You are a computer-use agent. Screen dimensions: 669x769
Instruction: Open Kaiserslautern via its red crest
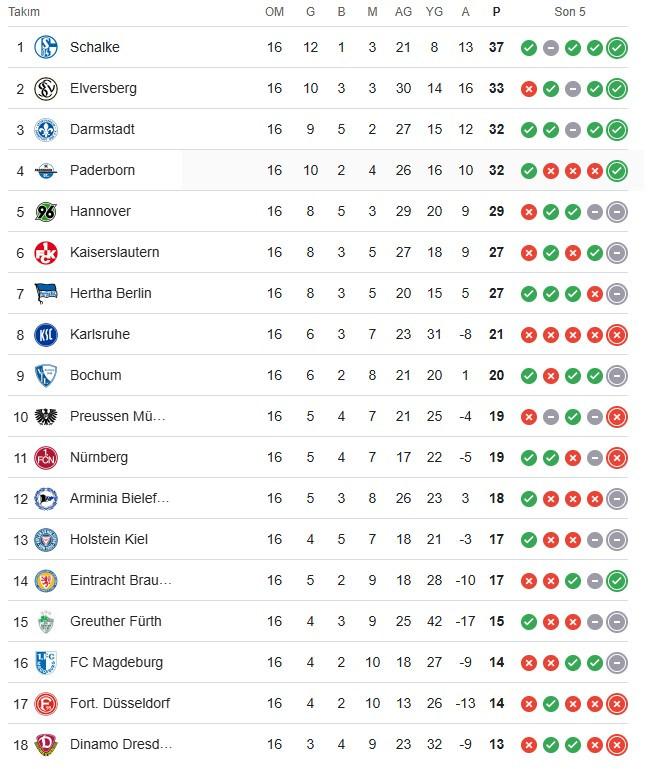pos(46,252)
